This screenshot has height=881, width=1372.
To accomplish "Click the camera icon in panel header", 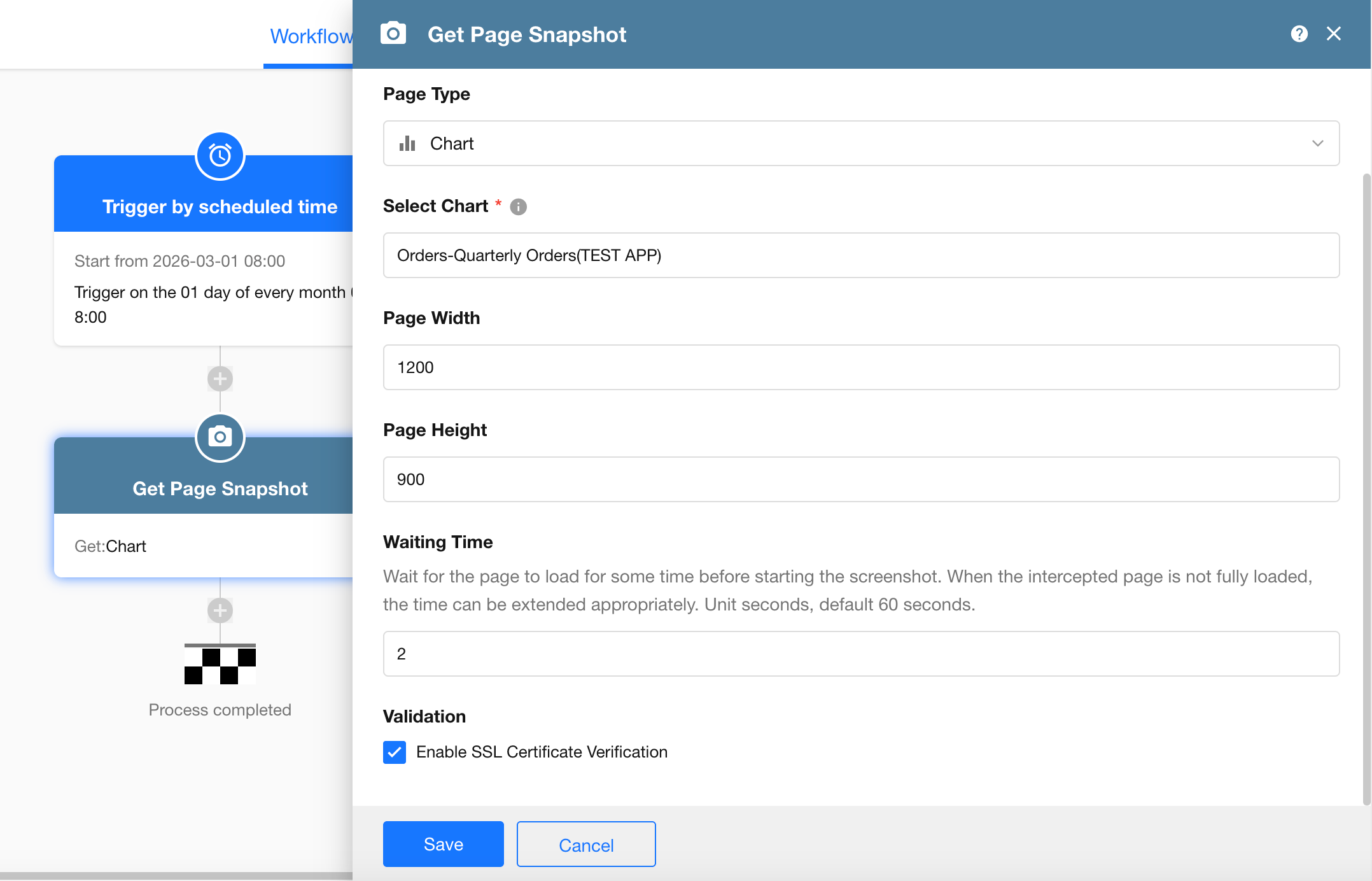I will coord(393,34).
